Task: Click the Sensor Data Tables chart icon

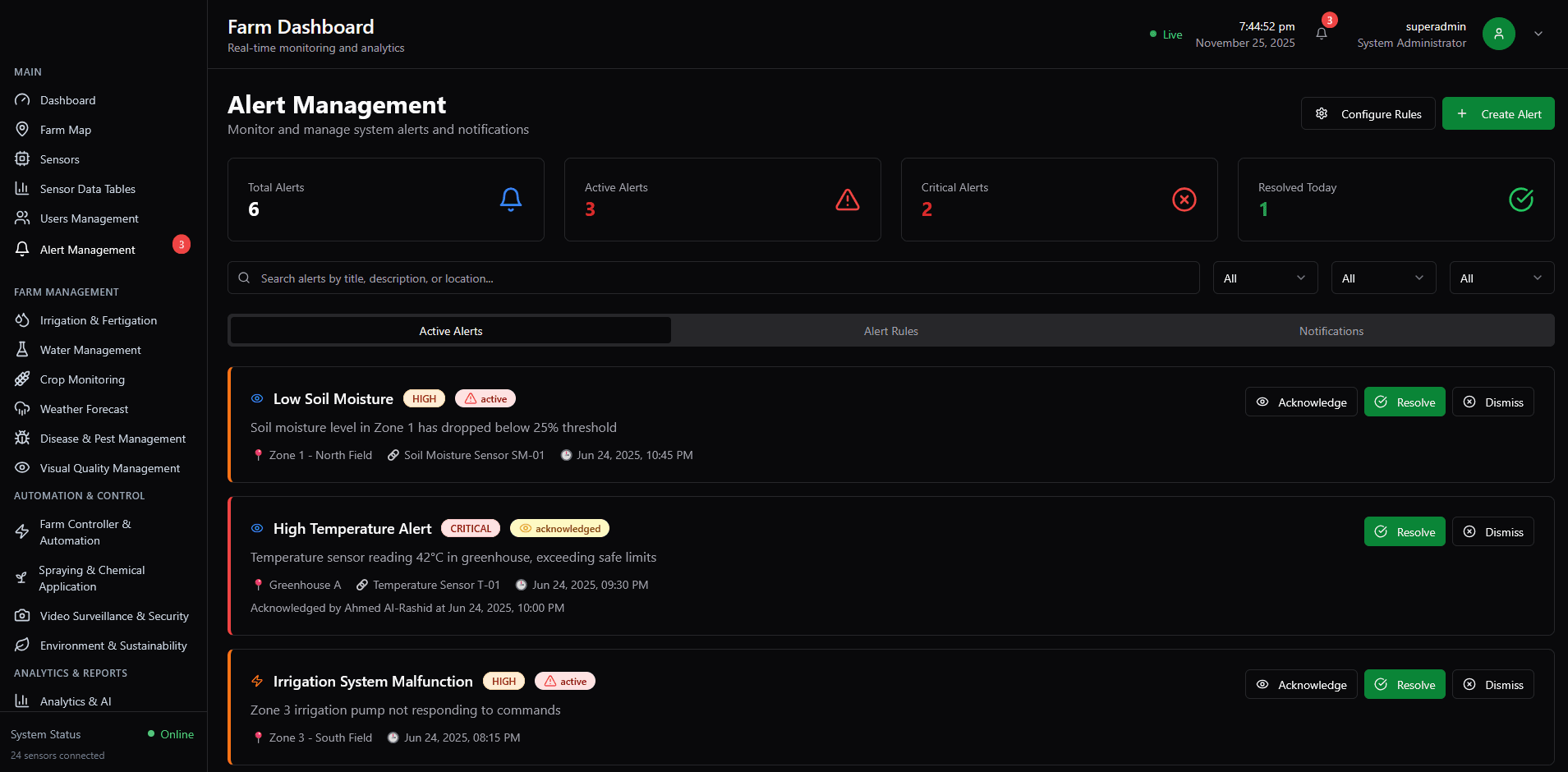Action: tap(23, 188)
